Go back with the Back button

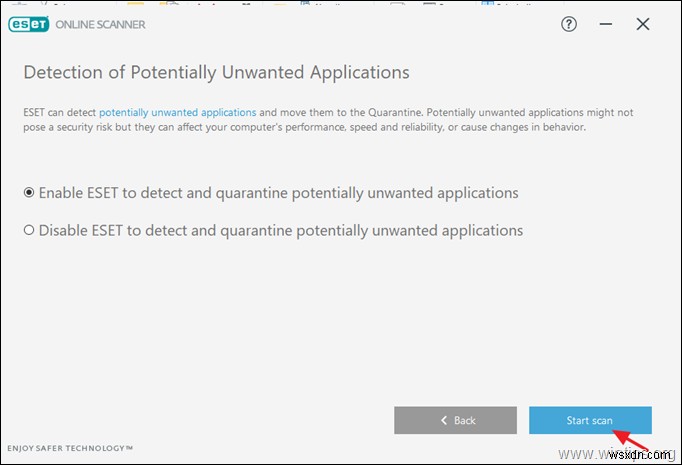[455, 420]
